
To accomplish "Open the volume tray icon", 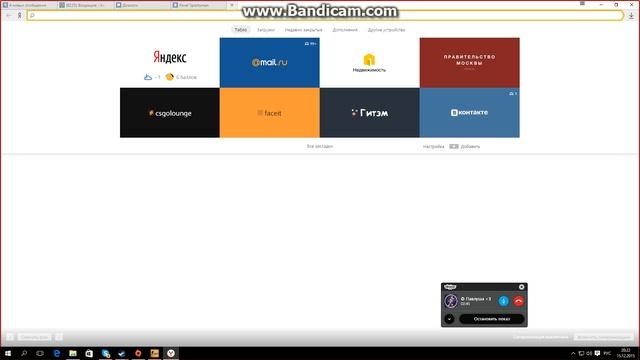I will [589, 353].
